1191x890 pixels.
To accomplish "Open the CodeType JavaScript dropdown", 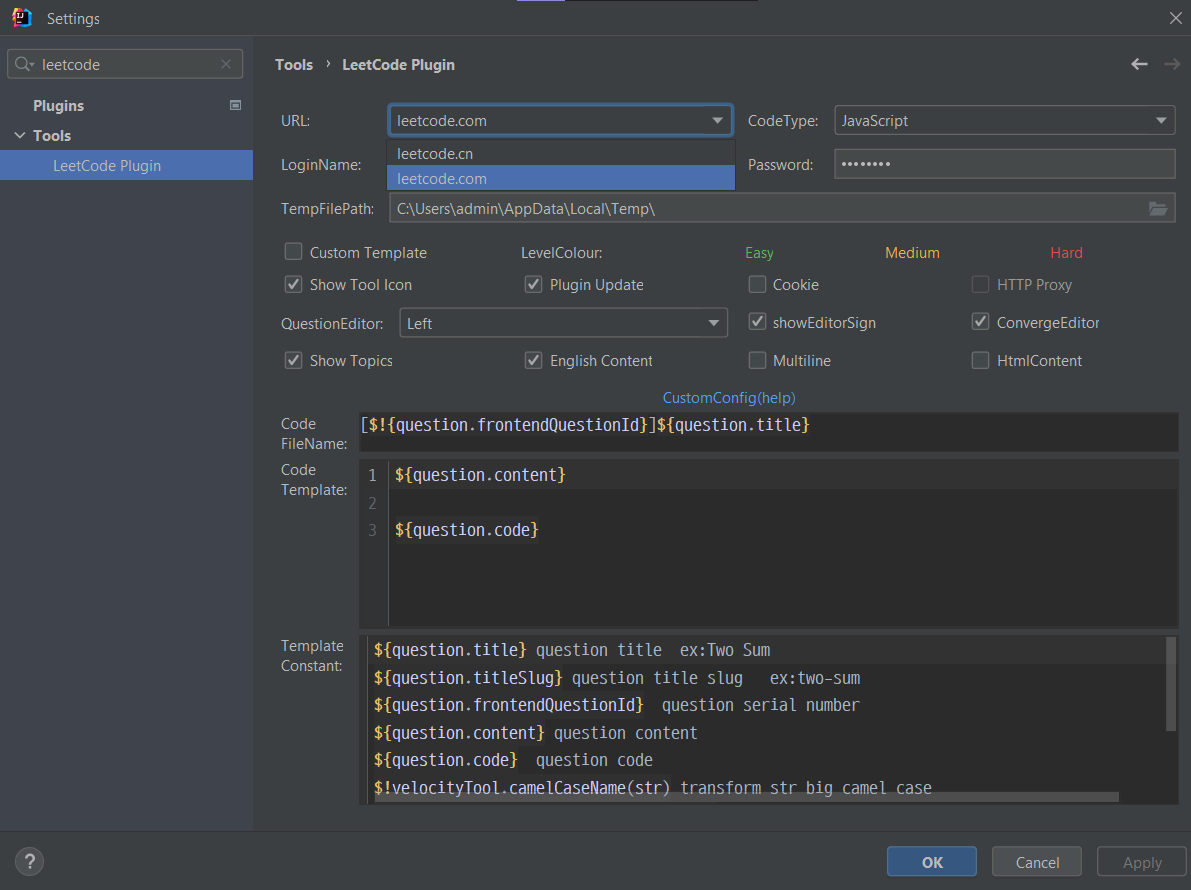I will click(x=1004, y=121).
